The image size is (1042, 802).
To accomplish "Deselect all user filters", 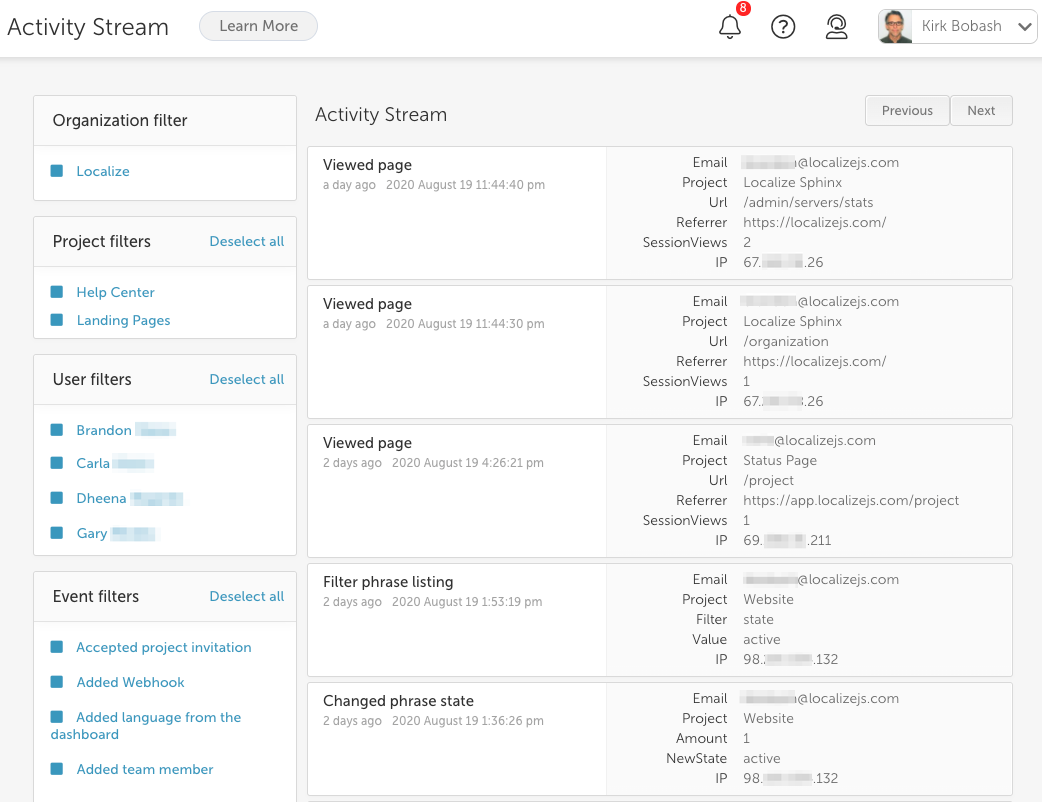I will click(x=247, y=379).
